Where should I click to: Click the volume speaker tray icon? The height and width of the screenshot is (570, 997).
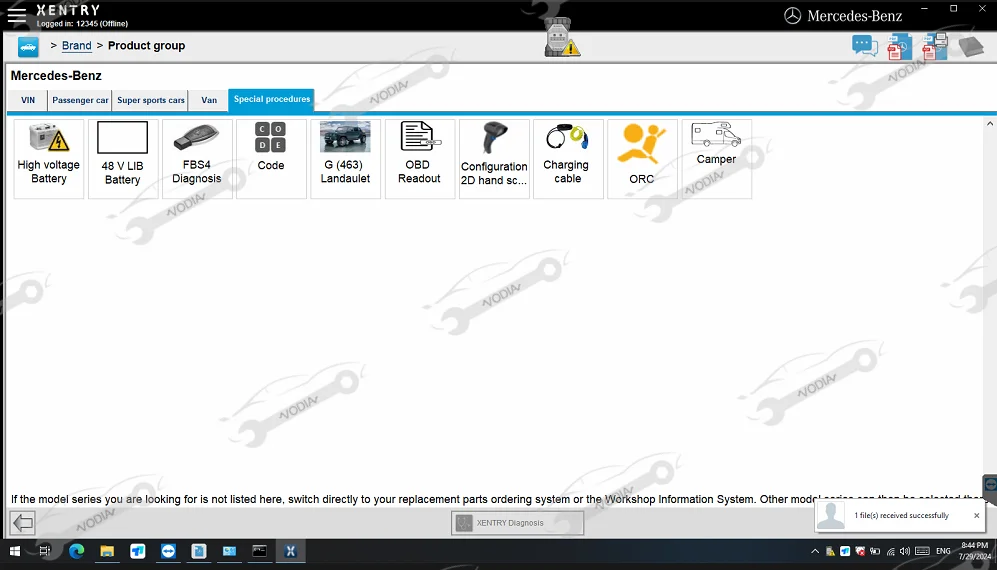click(x=905, y=552)
